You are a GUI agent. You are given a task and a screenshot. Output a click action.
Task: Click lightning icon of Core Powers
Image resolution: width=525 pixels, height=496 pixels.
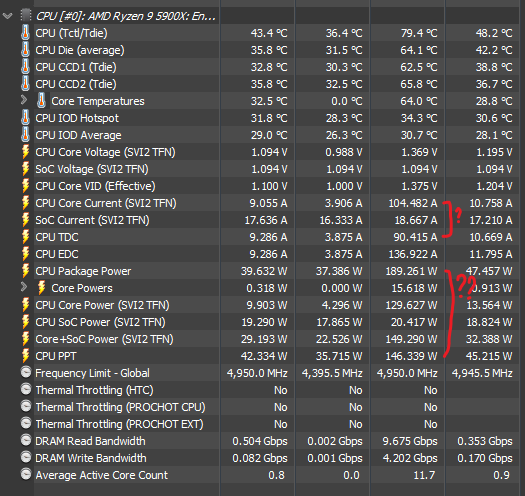(x=41, y=288)
